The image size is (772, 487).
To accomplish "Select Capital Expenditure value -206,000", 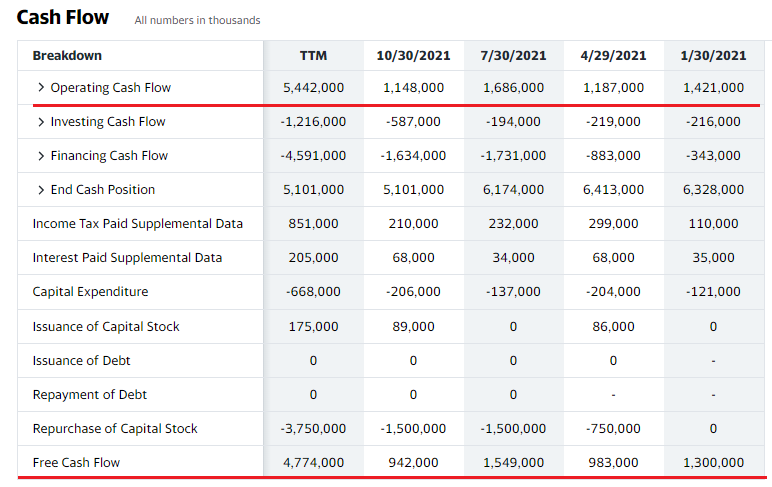I will pos(413,292).
